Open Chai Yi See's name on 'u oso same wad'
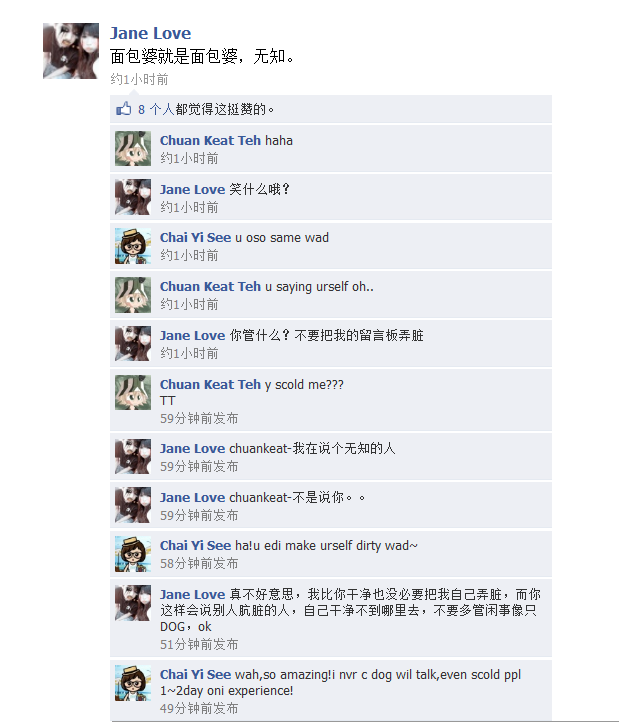Screen dimensions: 619x722 pos(195,238)
